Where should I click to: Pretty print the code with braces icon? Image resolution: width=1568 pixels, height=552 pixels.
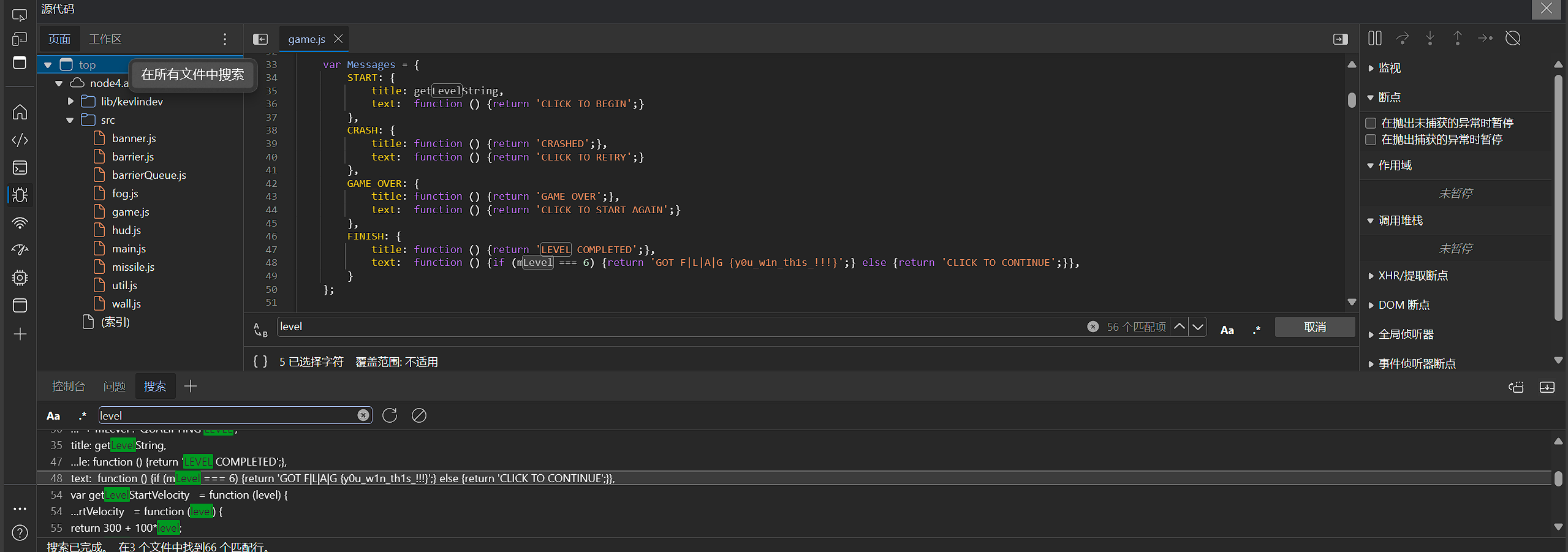[x=260, y=361]
